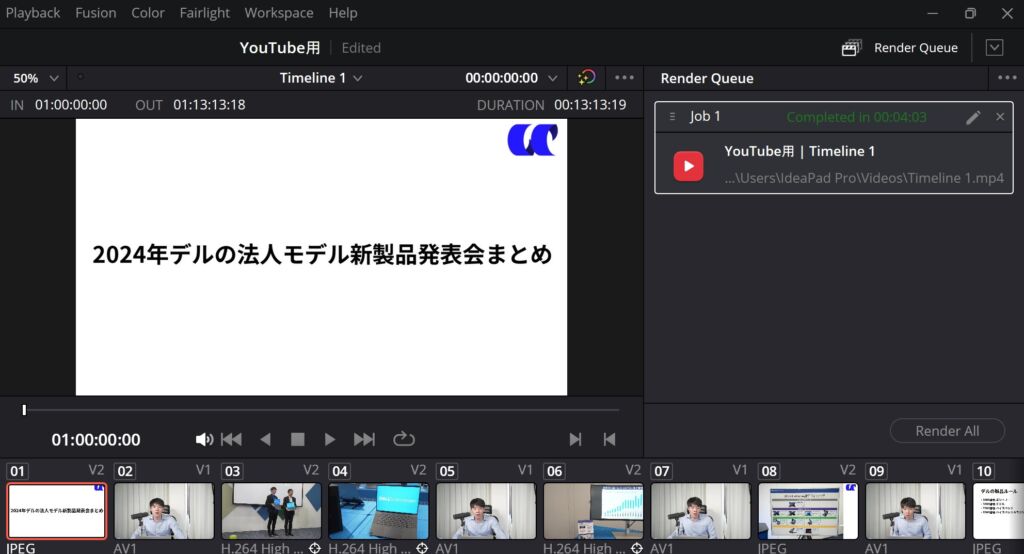The image size is (1024, 554).
Task: Toggle the viewer speaker mute icon
Action: pos(204,439)
